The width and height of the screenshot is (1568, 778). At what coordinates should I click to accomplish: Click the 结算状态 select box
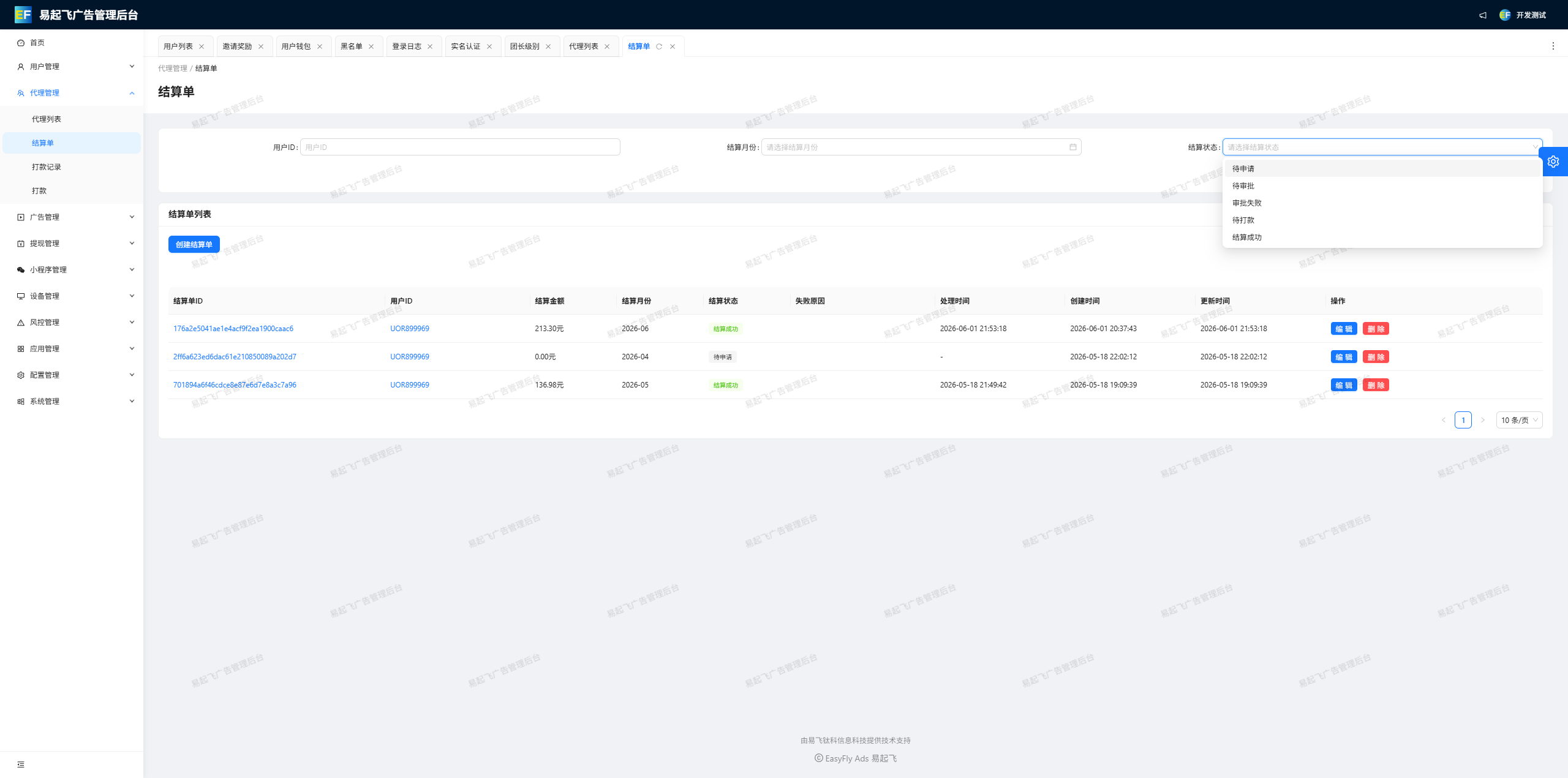point(1382,147)
